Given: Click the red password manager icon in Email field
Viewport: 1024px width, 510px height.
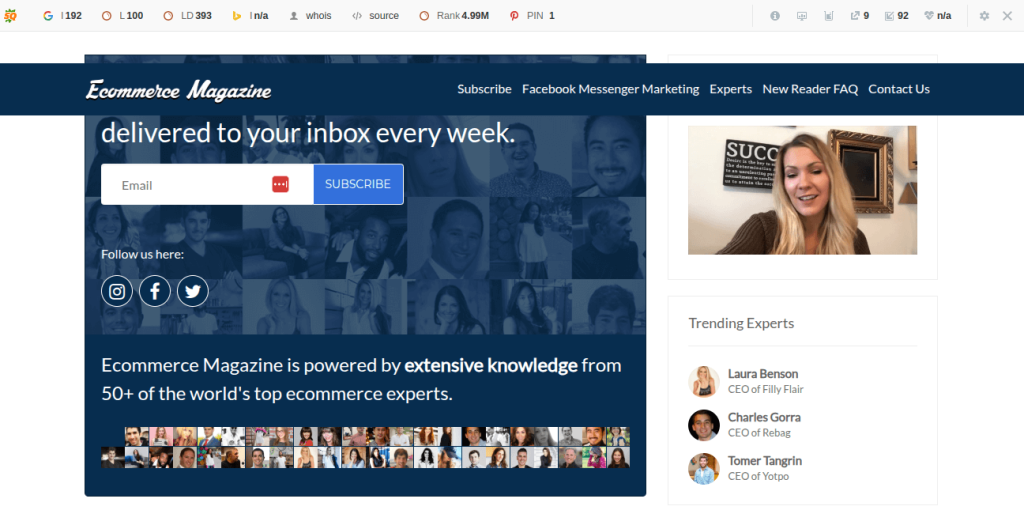Looking at the screenshot, I should (280, 185).
